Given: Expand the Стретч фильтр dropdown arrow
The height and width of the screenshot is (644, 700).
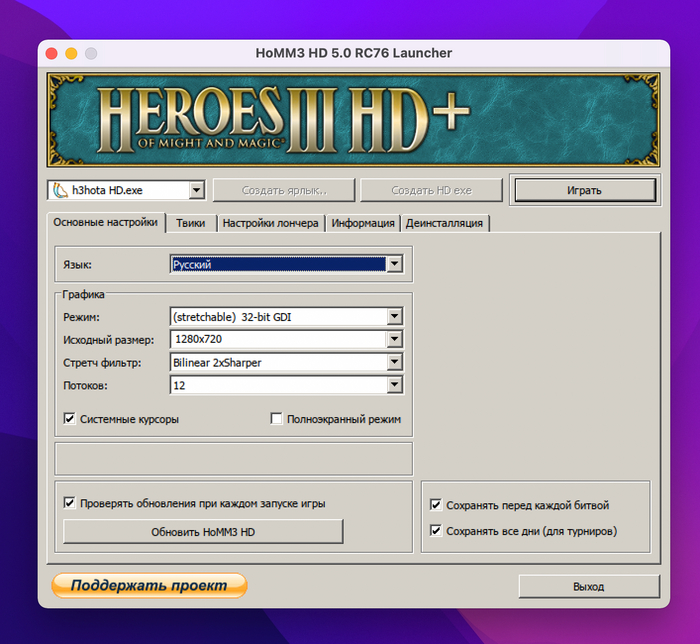Looking at the screenshot, I should [x=394, y=362].
